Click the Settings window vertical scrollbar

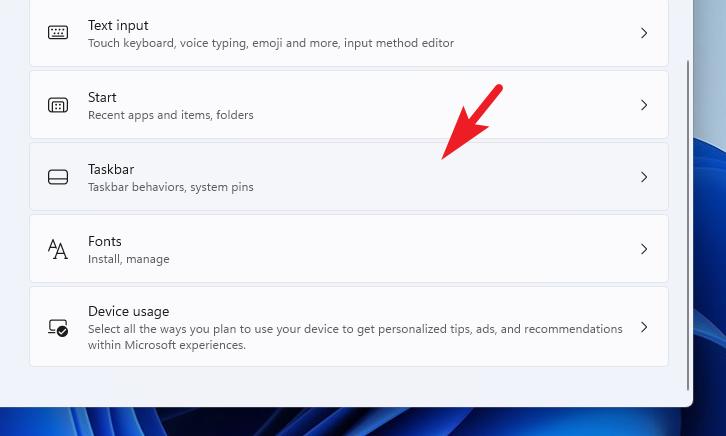[688, 225]
